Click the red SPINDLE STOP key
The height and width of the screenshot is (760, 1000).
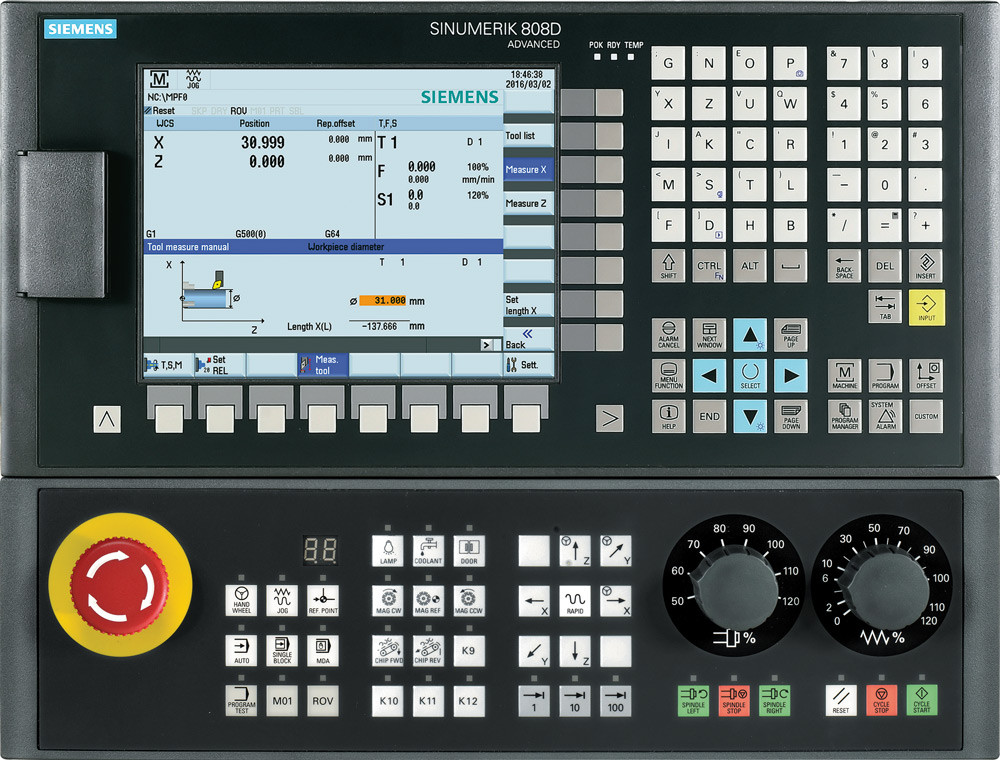[x=734, y=700]
